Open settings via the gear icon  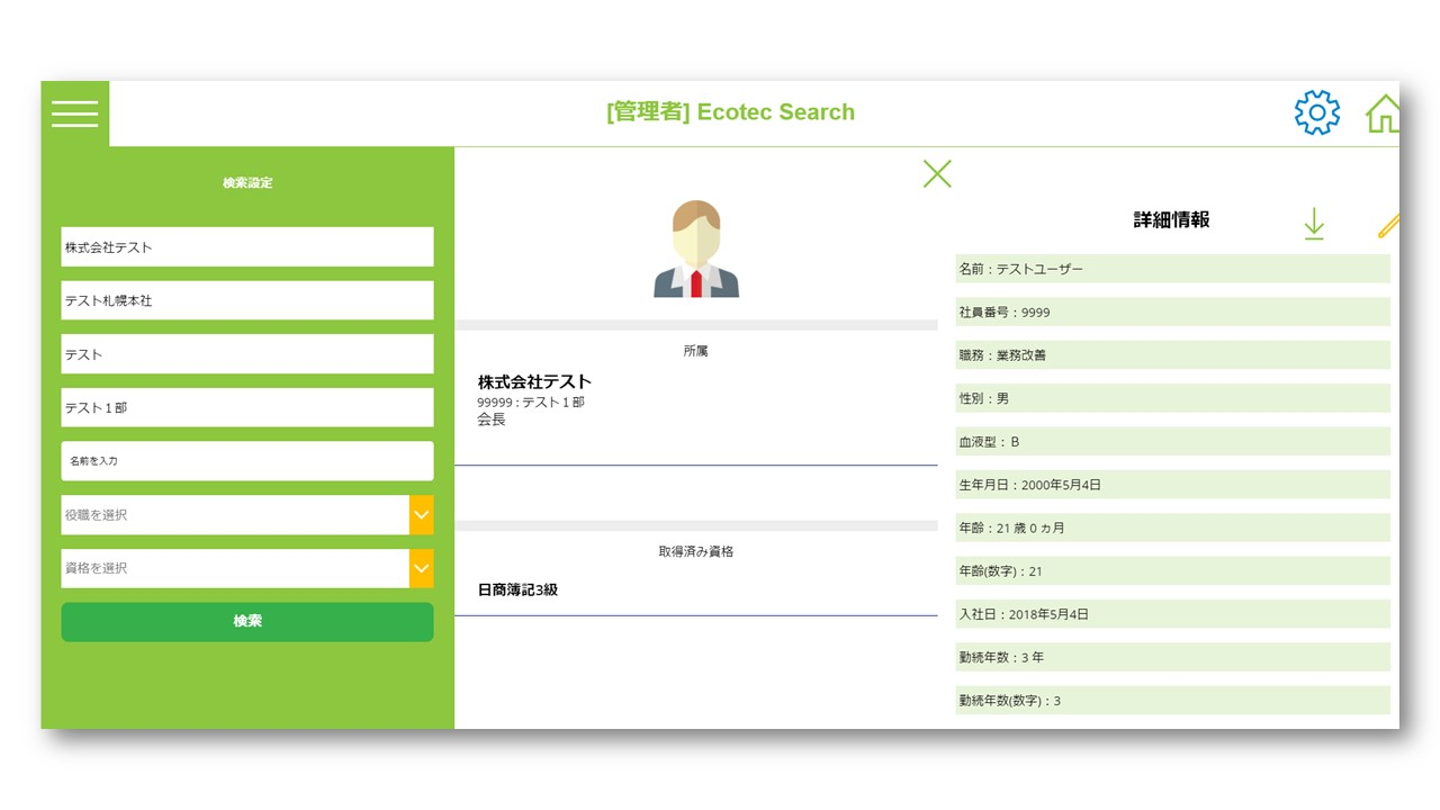point(1317,113)
